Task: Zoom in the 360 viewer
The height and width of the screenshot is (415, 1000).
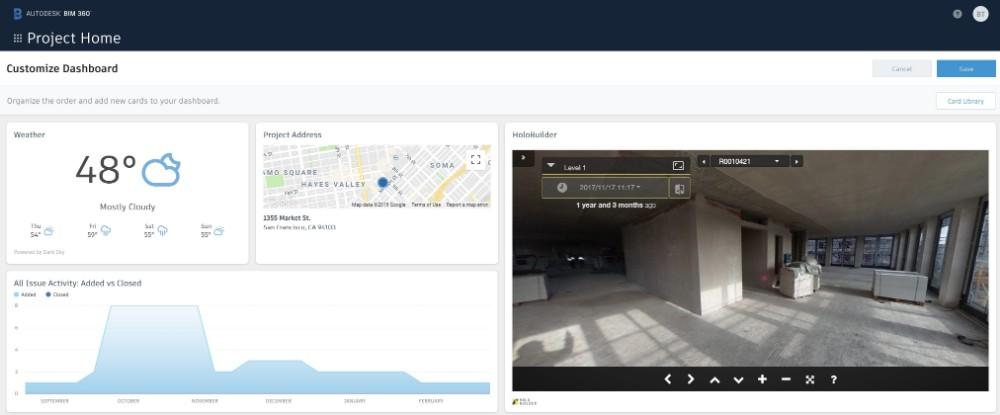Action: 762,379
